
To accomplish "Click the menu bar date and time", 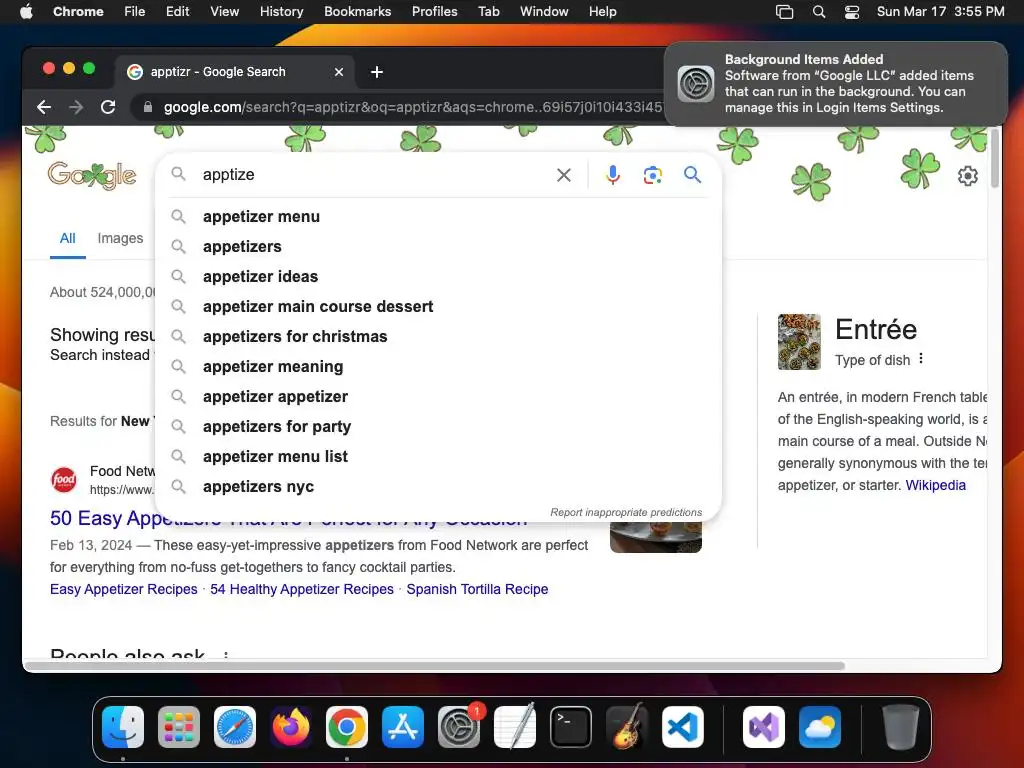I will pos(940,12).
